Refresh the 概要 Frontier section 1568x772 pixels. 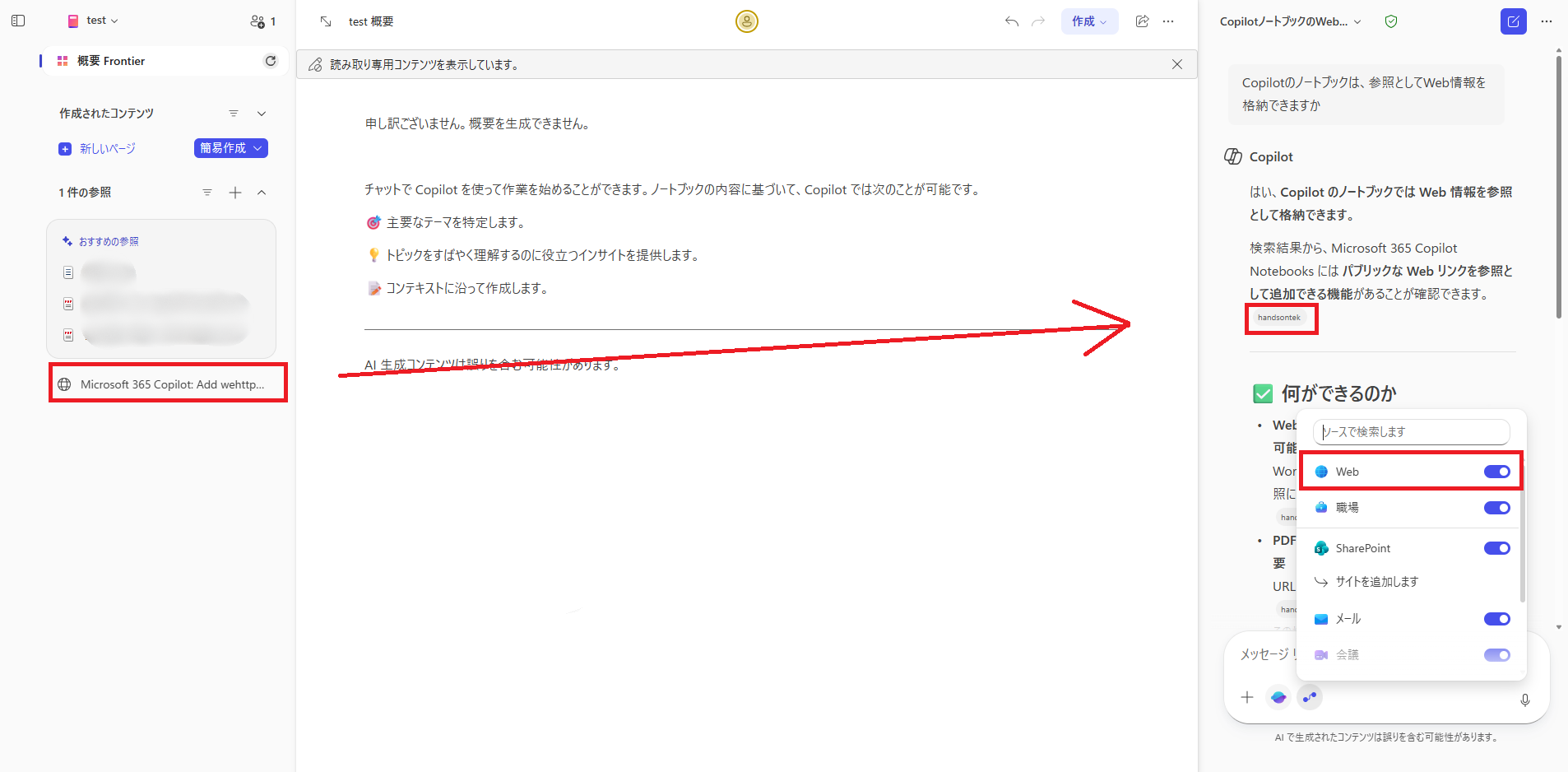pos(271,60)
